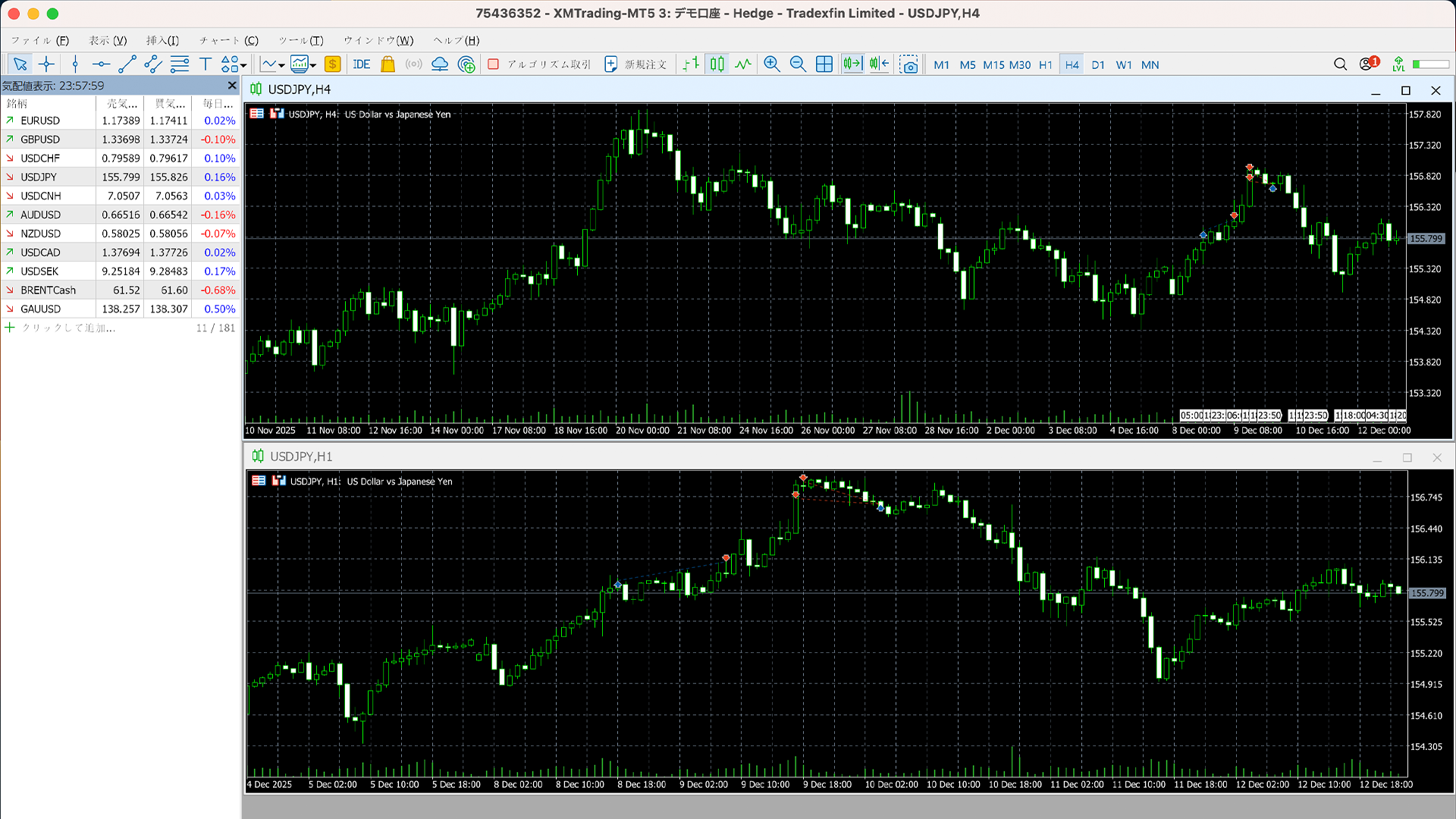Screen dimensions: 1456x819
Task: Open the search magnifier
Action: click(x=1340, y=64)
